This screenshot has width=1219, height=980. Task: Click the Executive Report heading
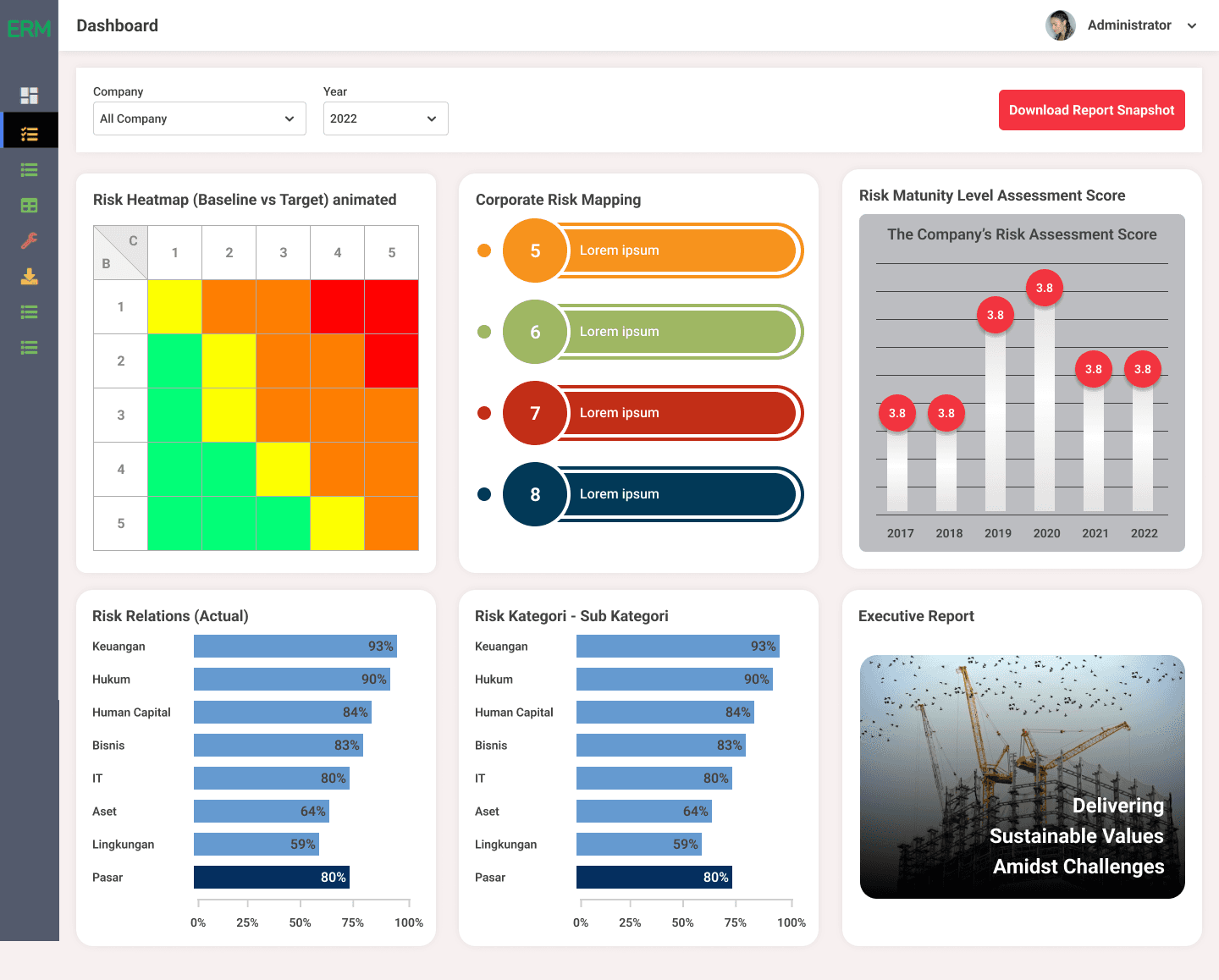[x=916, y=616]
